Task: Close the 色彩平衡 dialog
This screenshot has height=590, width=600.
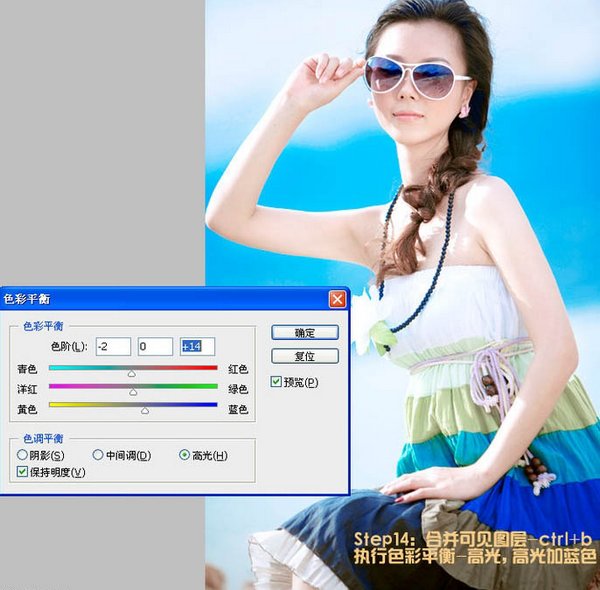Action: pos(337,299)
